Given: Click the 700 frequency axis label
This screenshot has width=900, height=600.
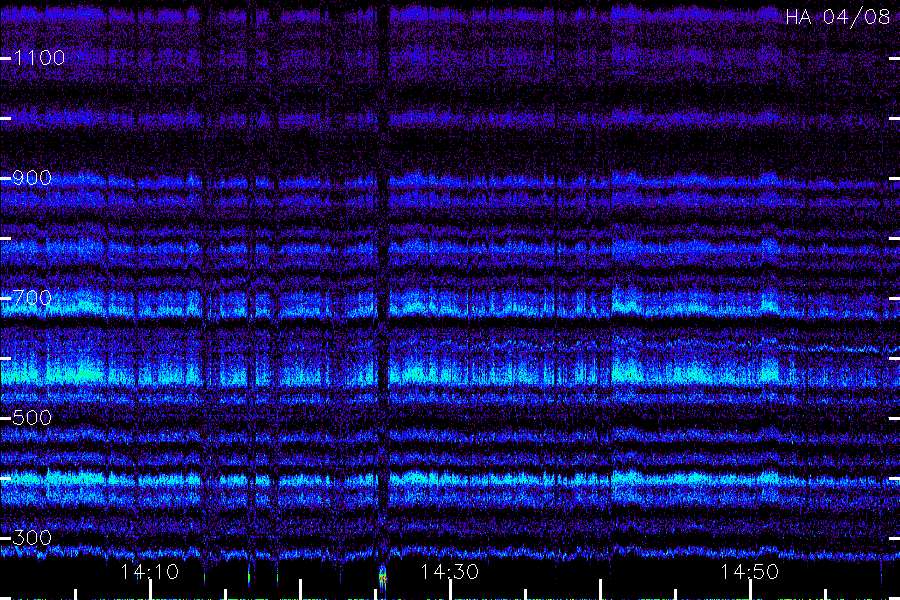Looking at the screenshot, I should tap(32, 297).
